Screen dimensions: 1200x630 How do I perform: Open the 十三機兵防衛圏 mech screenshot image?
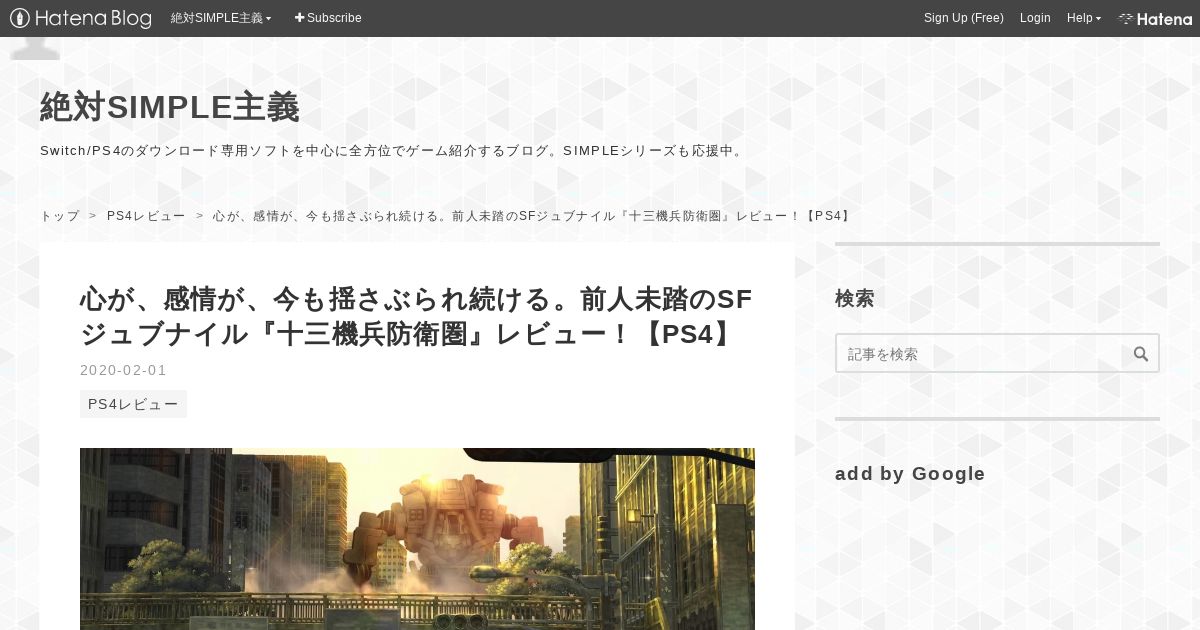pos(417,539)
